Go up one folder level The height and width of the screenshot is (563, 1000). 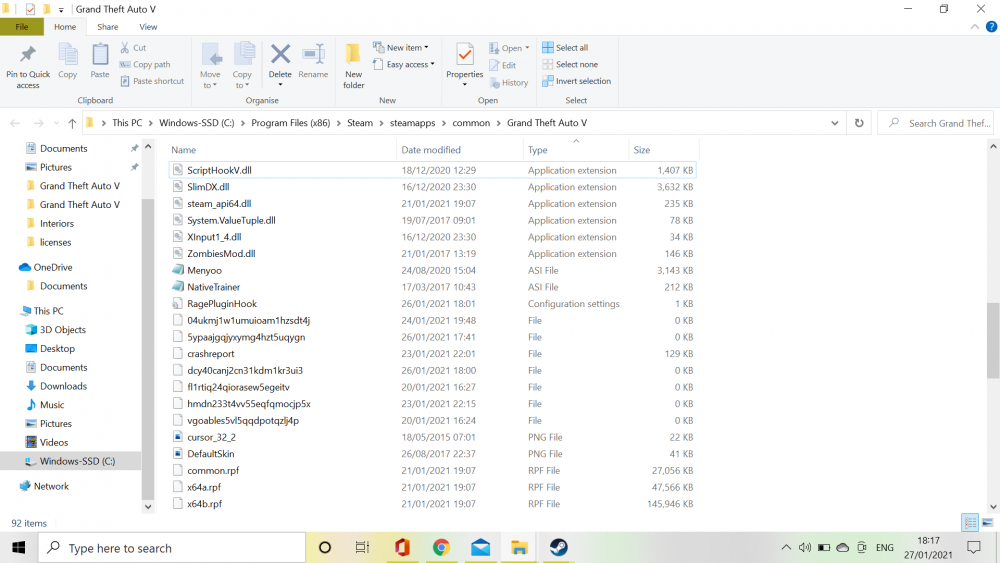coord(72,123)
